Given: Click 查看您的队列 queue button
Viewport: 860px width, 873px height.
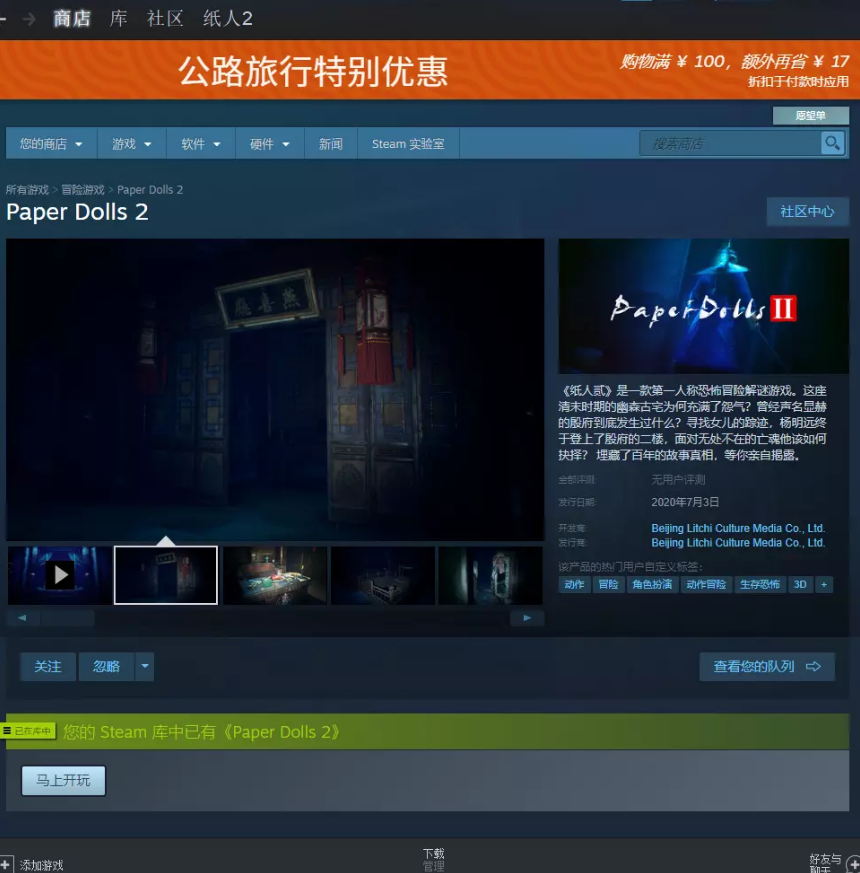Looking at the screenshot, I should 767,666.
